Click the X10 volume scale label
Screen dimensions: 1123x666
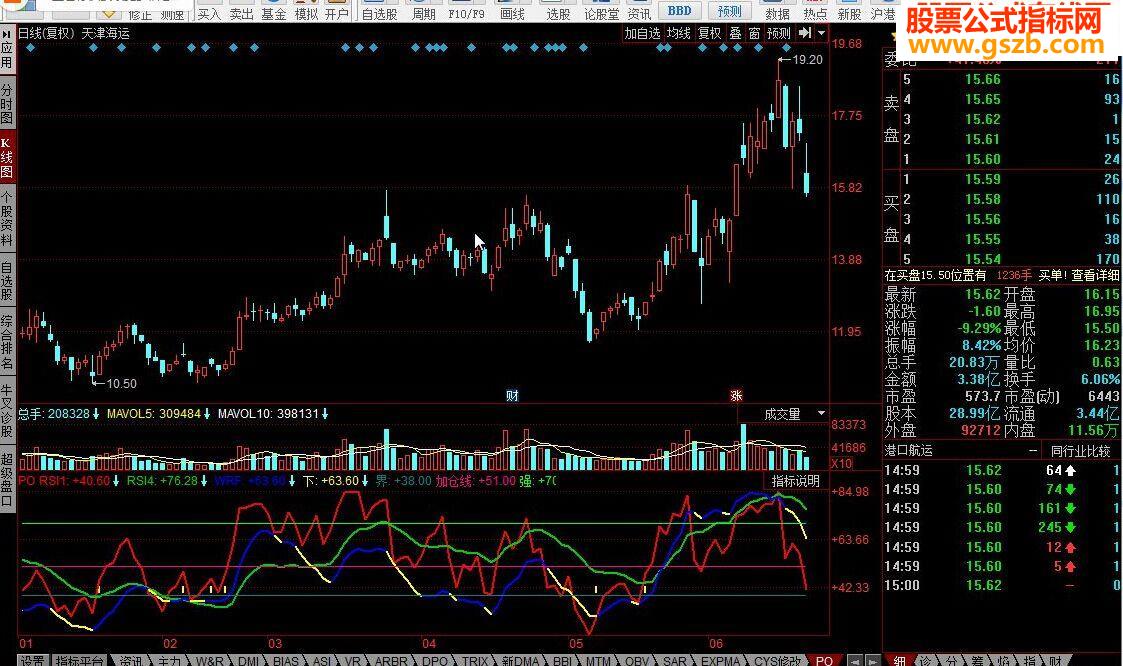[842, 464]
